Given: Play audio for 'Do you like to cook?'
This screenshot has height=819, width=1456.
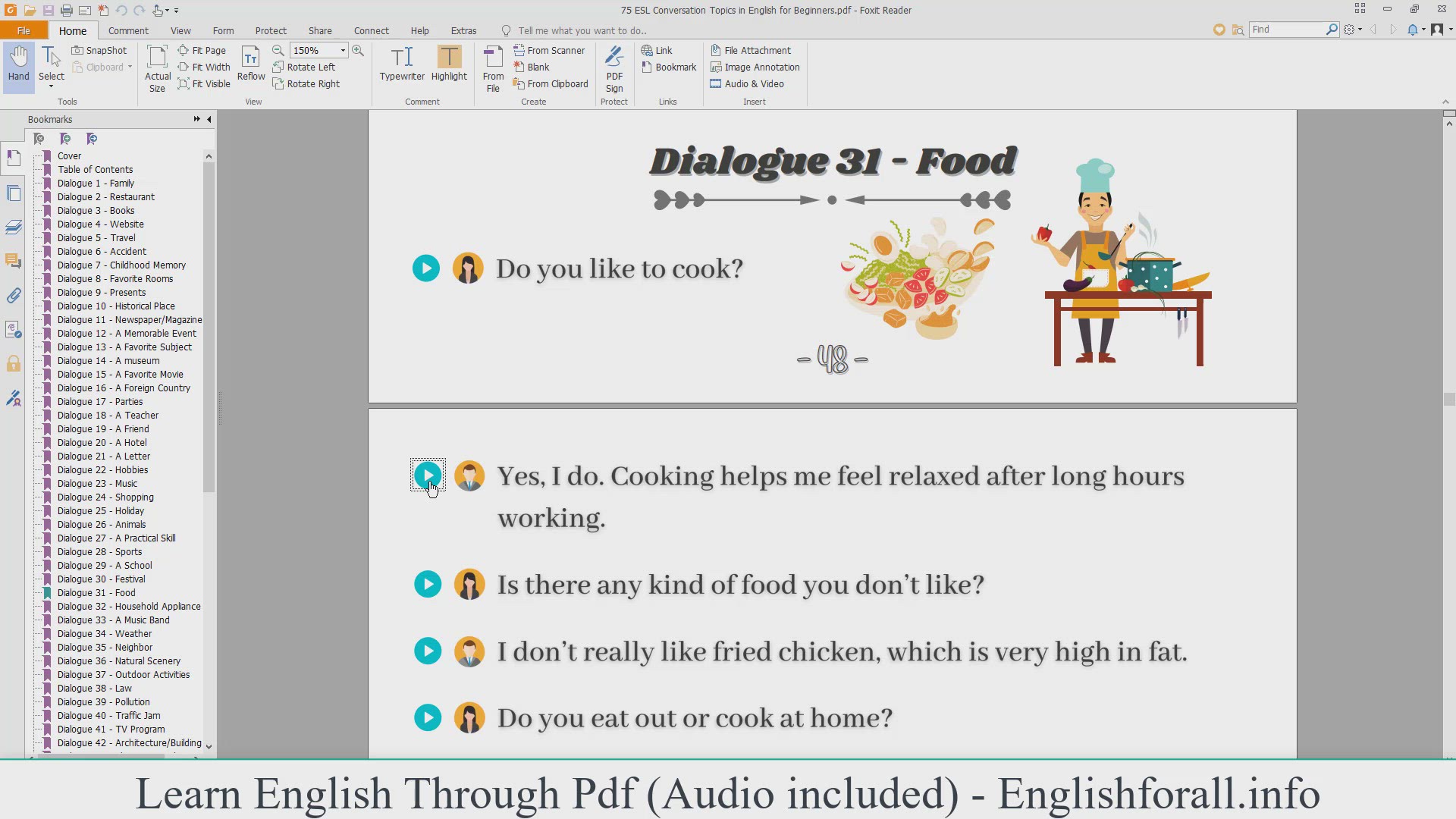Looking at the screenshot, I should (425, 268).
